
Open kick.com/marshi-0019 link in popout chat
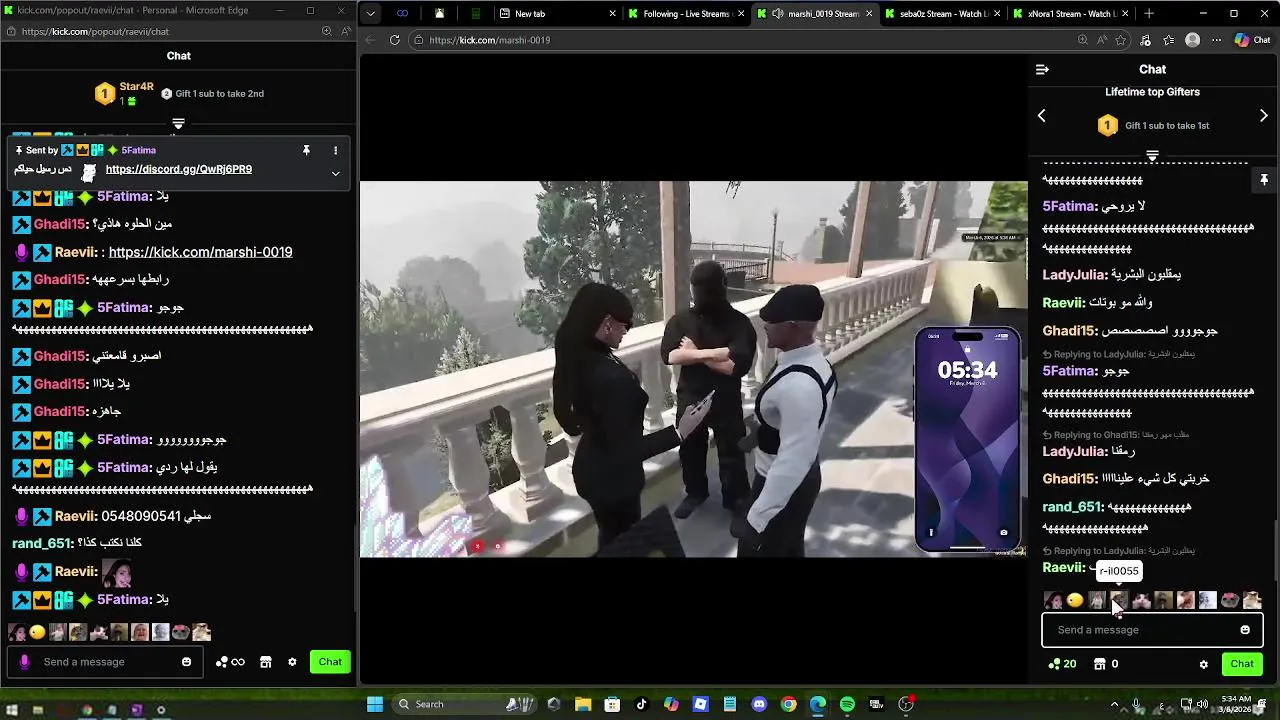click(200, 252)
